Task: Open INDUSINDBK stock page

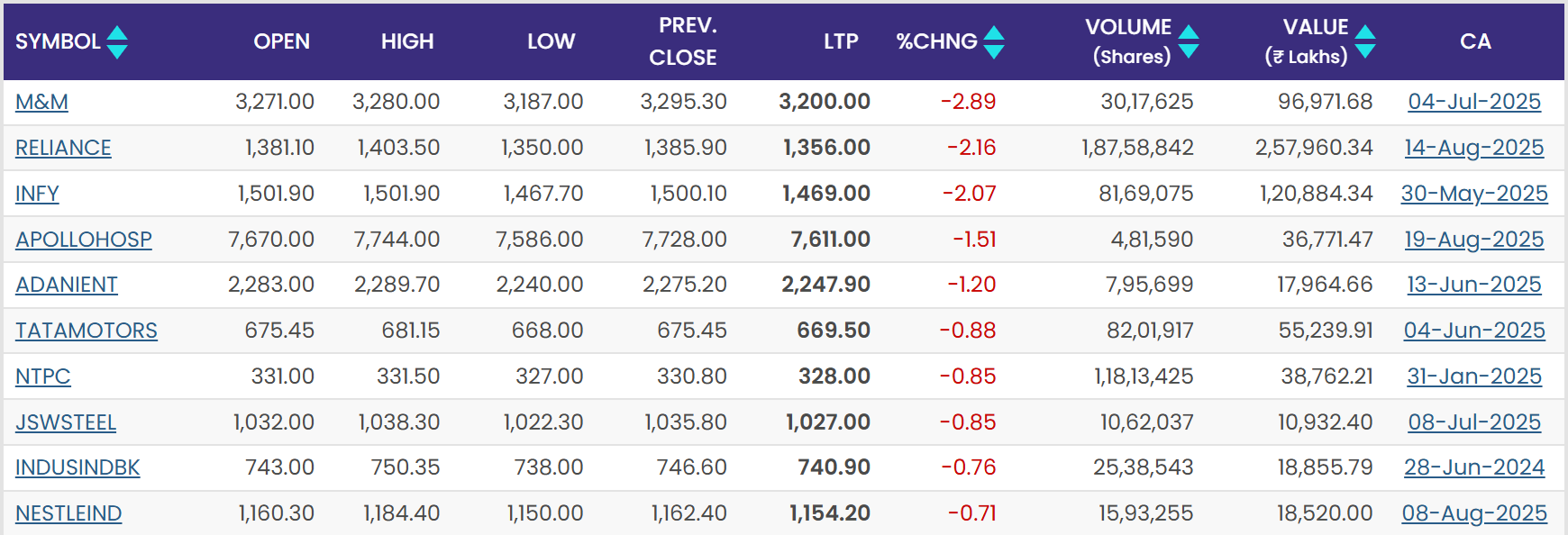Action: click(77, 468)
